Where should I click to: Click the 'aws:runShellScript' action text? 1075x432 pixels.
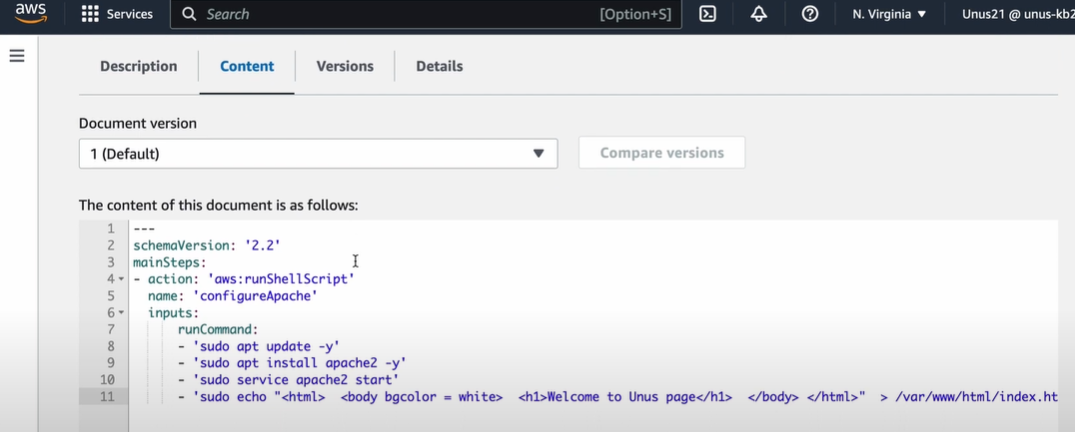(x=280, y=279)
